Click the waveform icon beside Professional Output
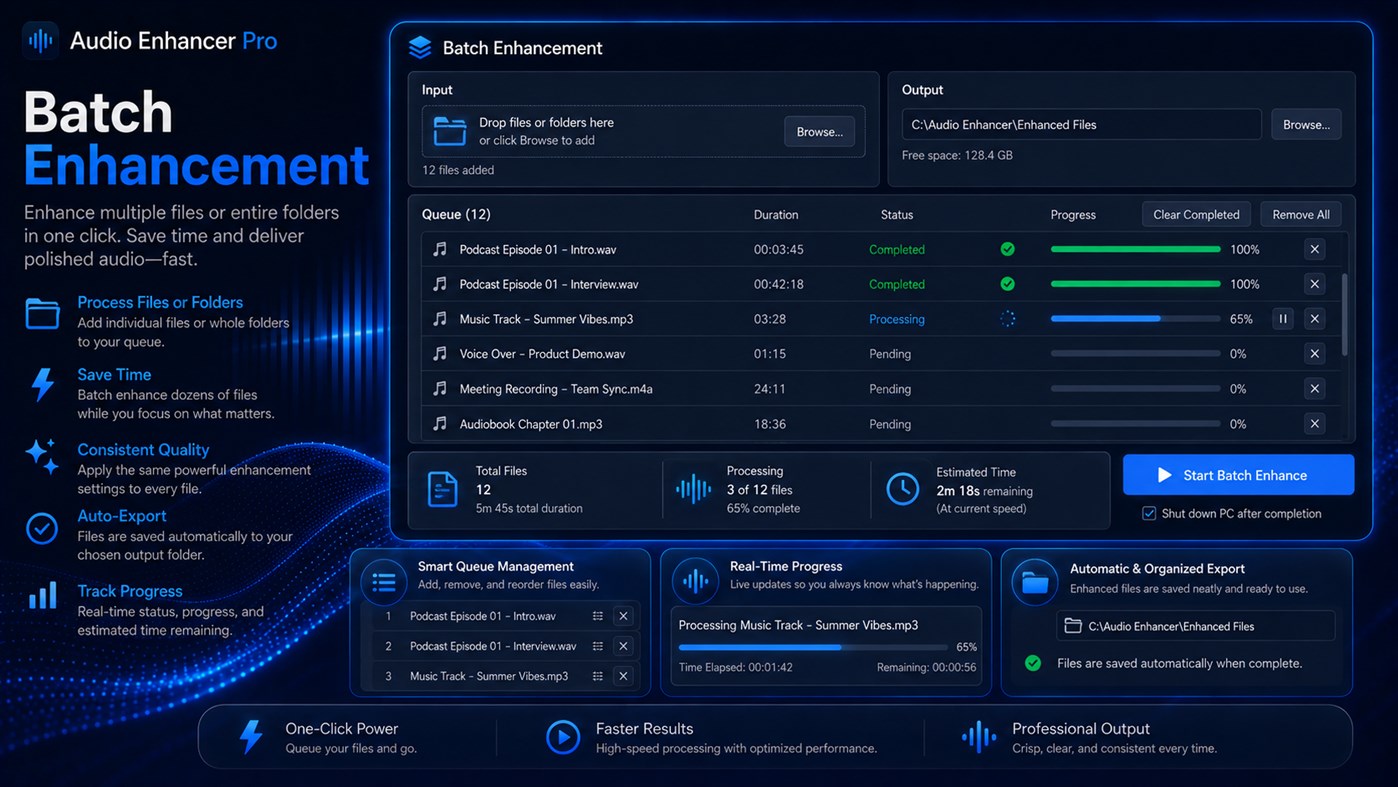The height and width of the screenshot is (787, 1398). coord(978,737)
